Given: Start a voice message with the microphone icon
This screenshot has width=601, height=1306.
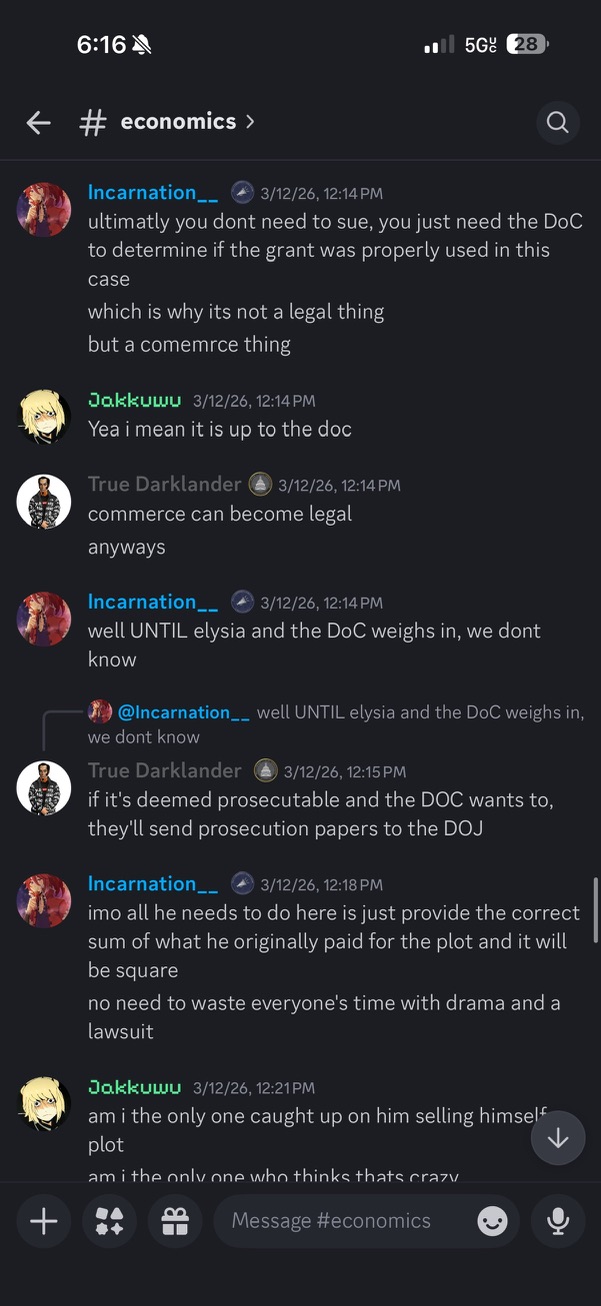Looking at the screenshot, I should (x=557, y=1221).
